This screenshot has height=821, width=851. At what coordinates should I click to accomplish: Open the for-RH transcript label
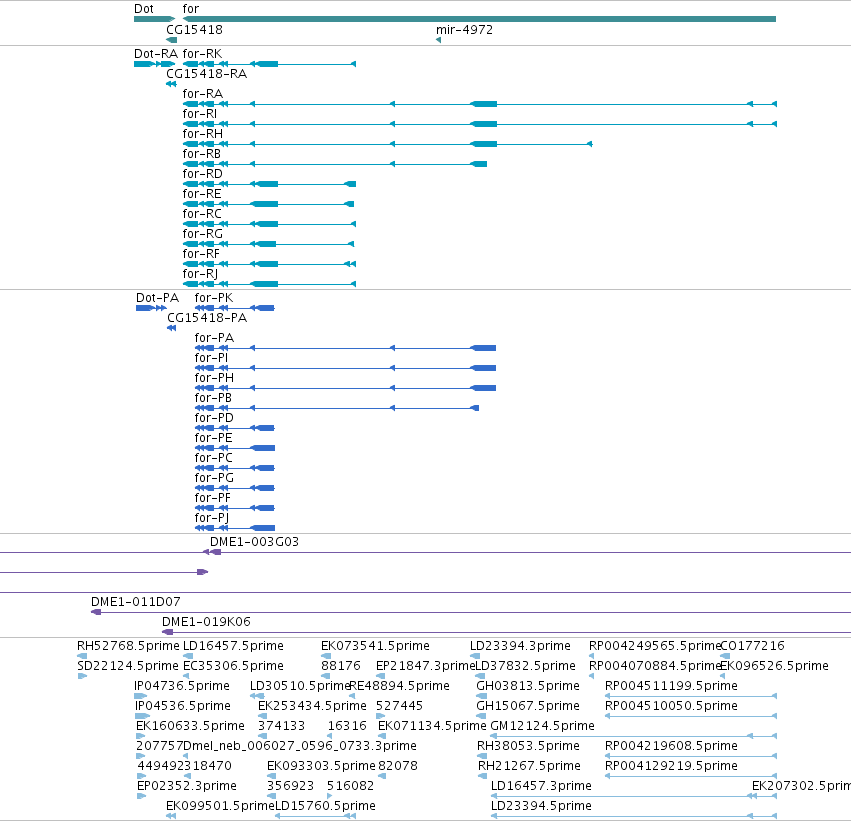[202, 133]
